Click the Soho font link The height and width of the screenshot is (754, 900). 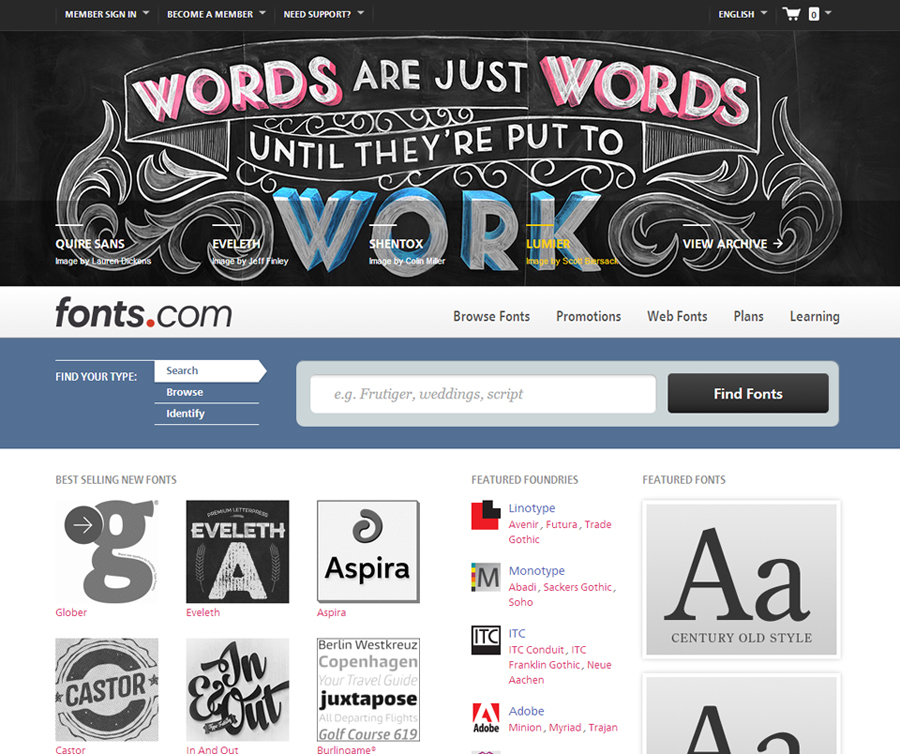pyautogui.click(x=521, y=602)
